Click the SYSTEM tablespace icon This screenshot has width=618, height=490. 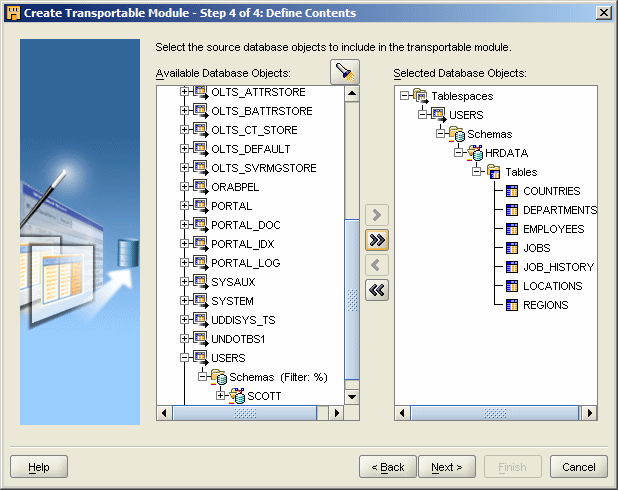point(201,301)
